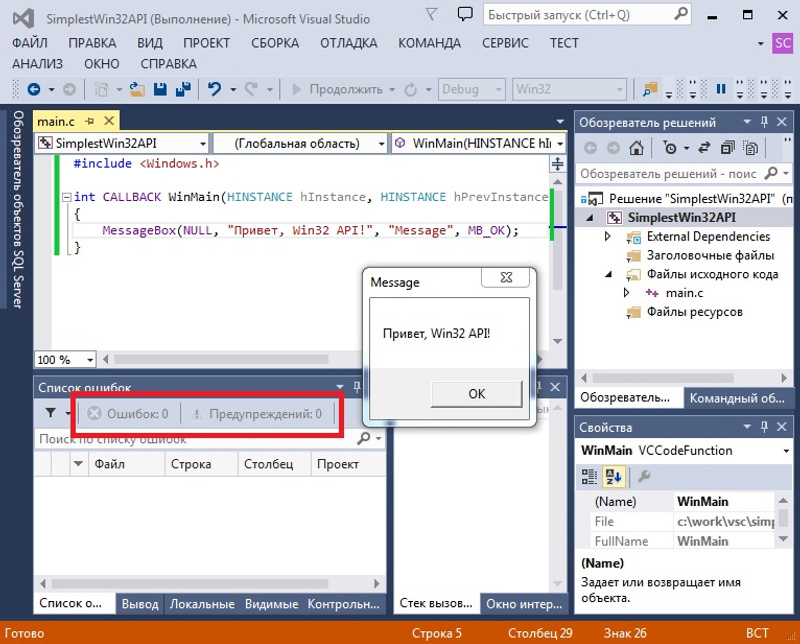
Task: Open the ОТЛАДКА menu
Action: [348, 43]
